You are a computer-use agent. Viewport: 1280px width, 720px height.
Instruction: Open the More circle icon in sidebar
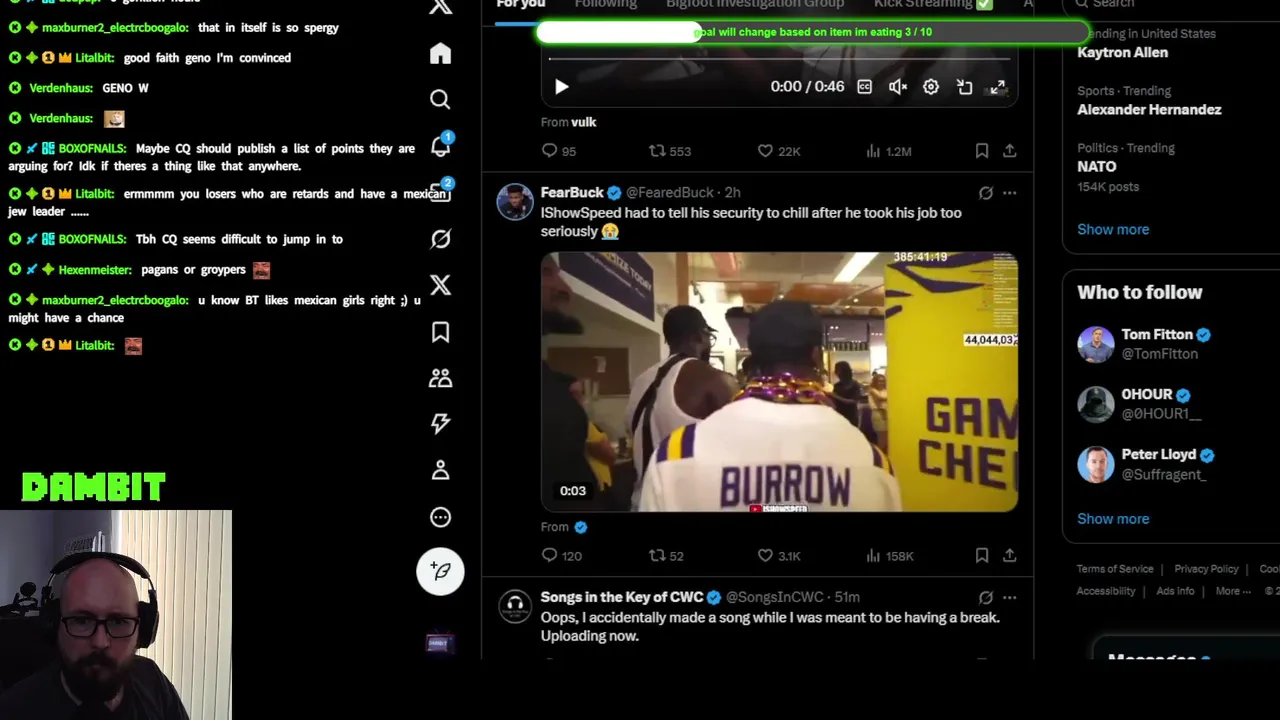click(440, 517)
